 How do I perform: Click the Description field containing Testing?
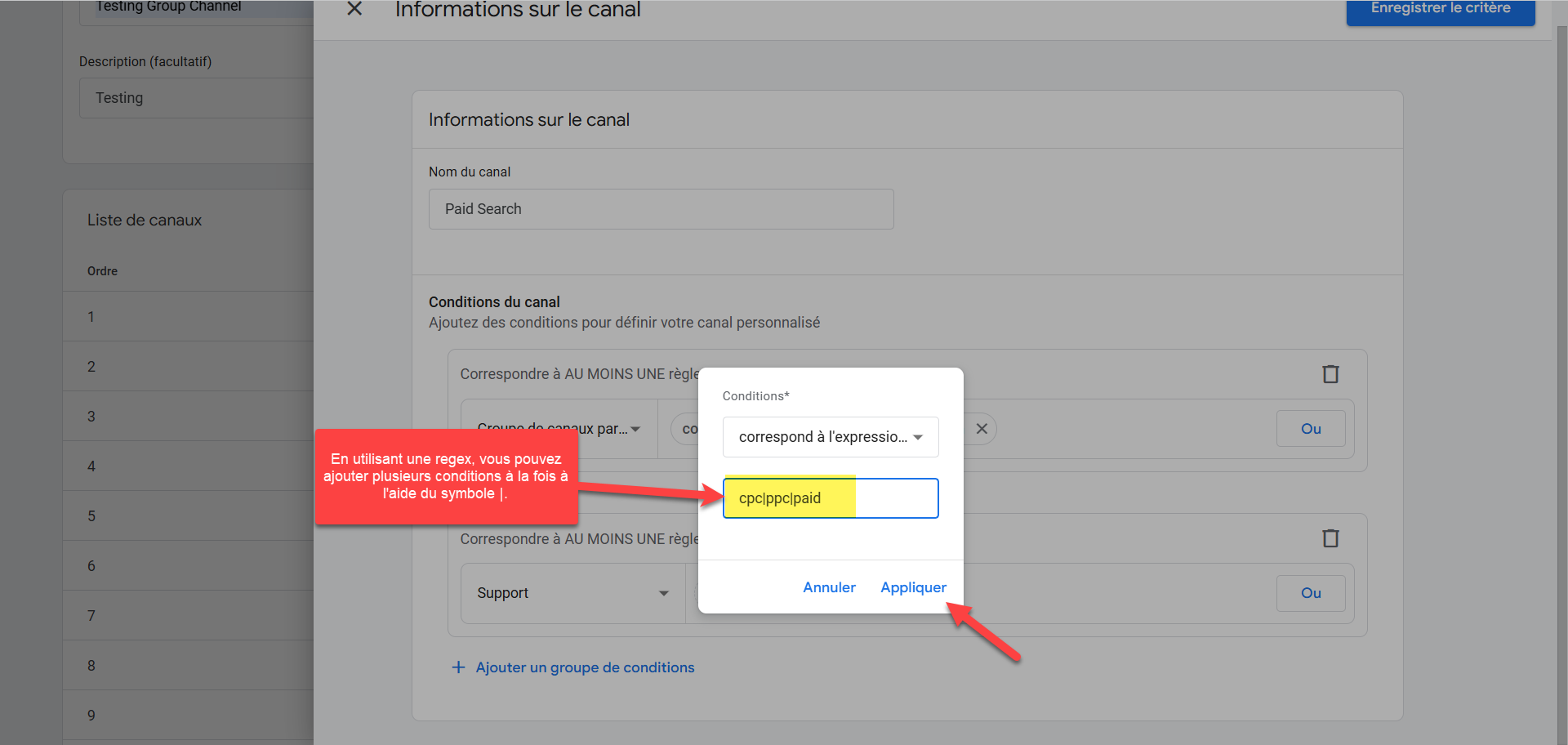click(196, 98)
